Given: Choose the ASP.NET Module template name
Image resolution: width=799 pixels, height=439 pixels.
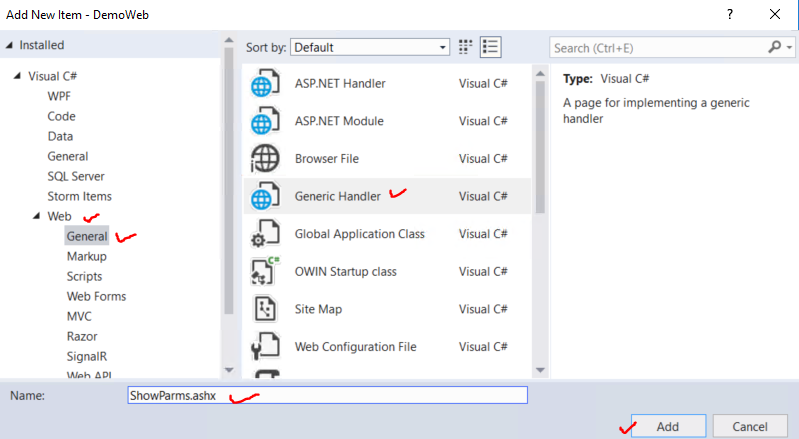Looking at the screenshot, I should (339, 121).
